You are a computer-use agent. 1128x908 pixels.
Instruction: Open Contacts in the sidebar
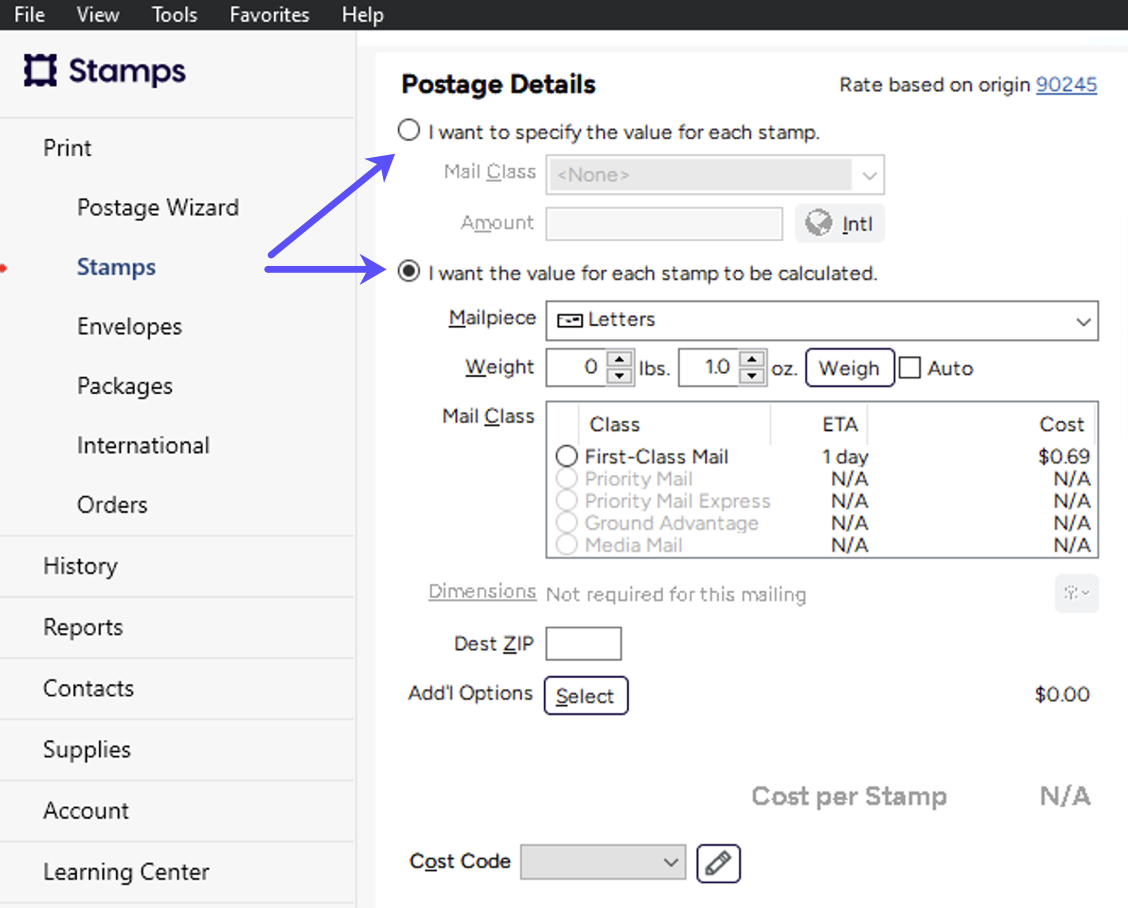pos(88,689)
